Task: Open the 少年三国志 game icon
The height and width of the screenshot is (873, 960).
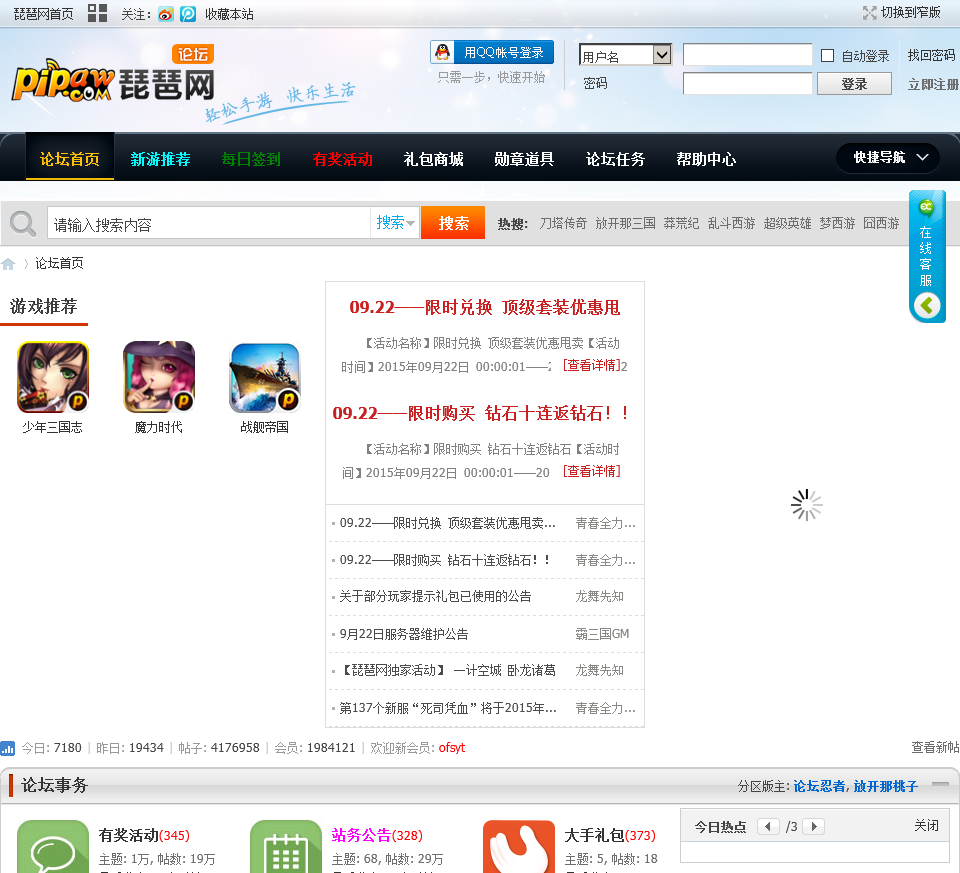Action: coord(53,377)
